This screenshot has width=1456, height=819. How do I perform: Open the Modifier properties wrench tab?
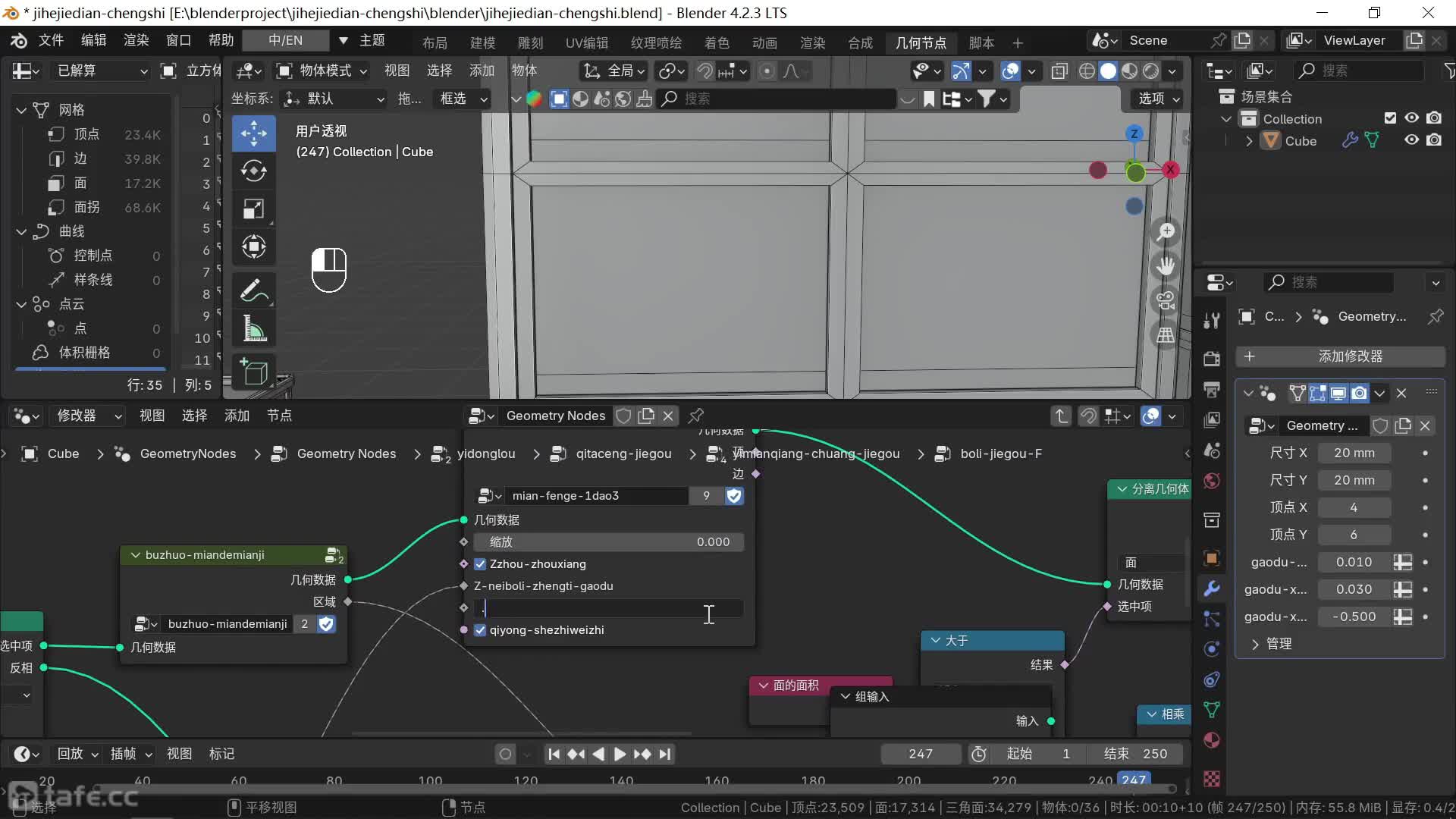click(1212, 588)
